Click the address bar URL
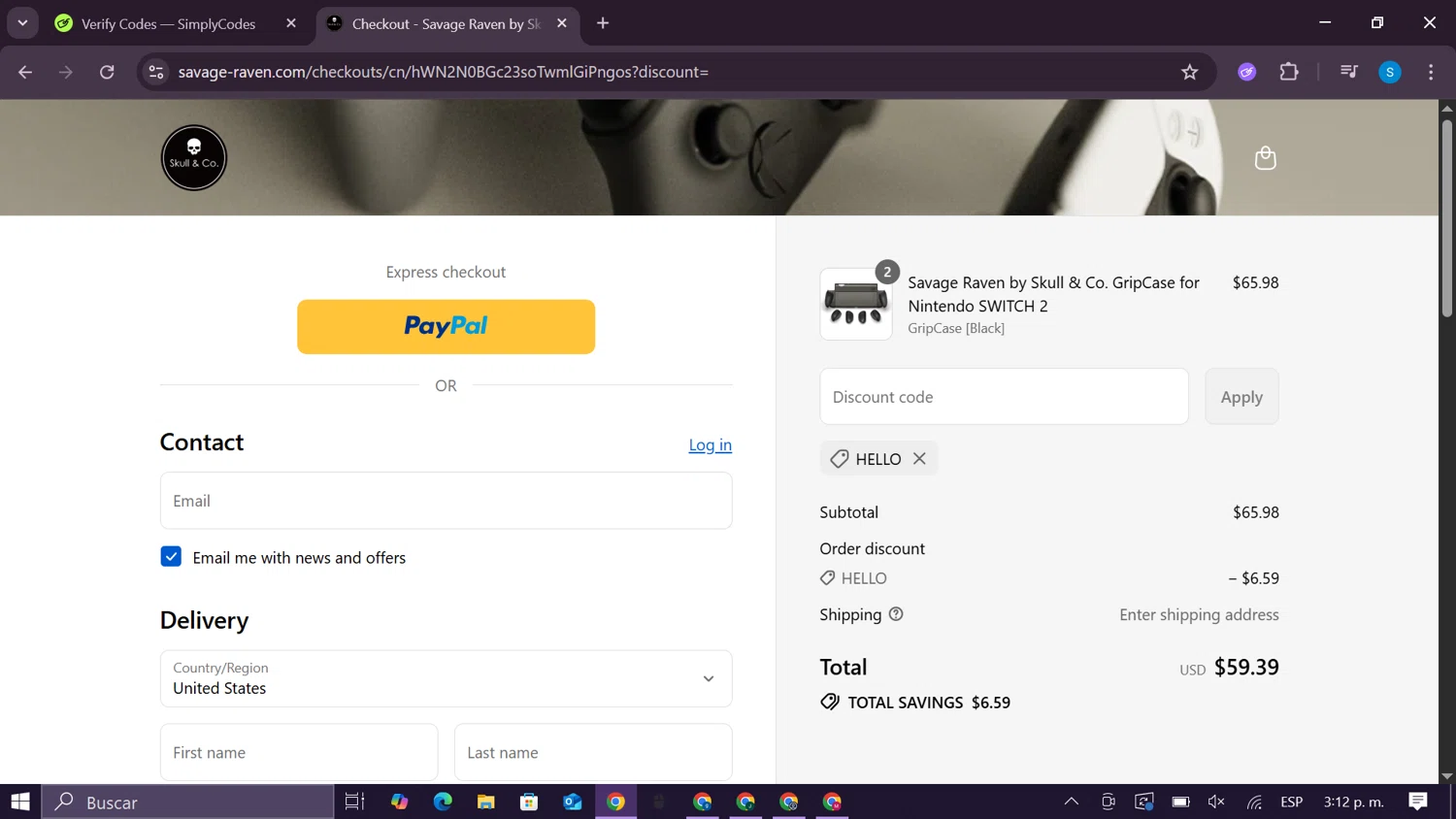 (x=444, y=72)
